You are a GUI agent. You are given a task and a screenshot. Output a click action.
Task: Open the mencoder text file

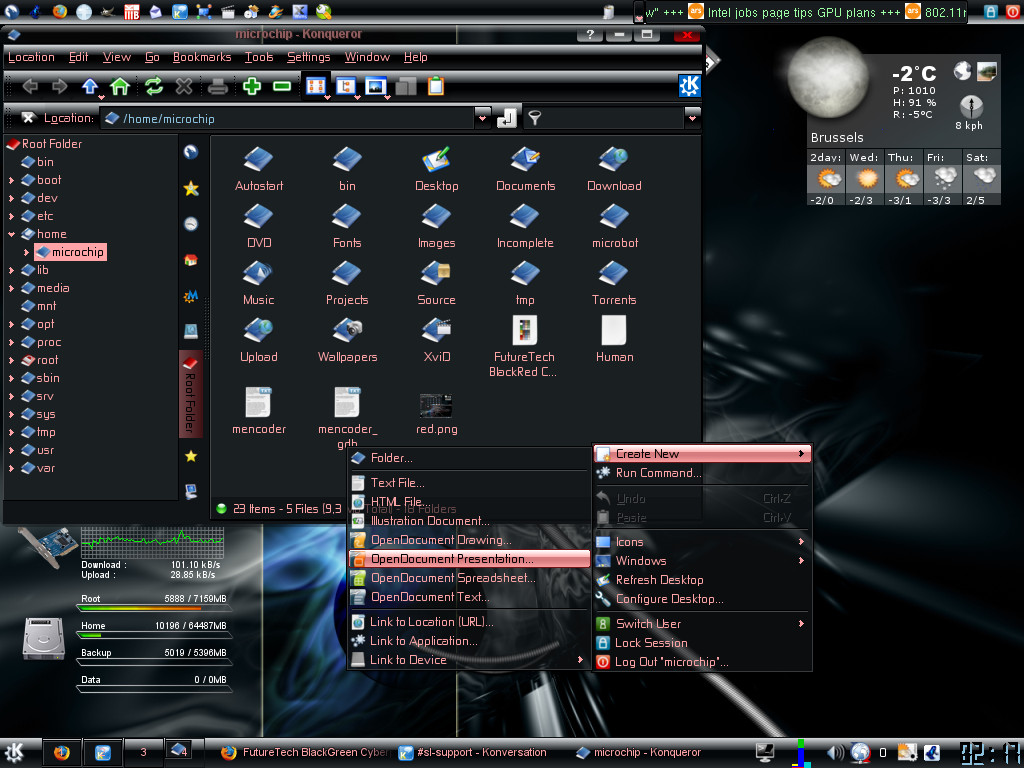tap(259, 411)
